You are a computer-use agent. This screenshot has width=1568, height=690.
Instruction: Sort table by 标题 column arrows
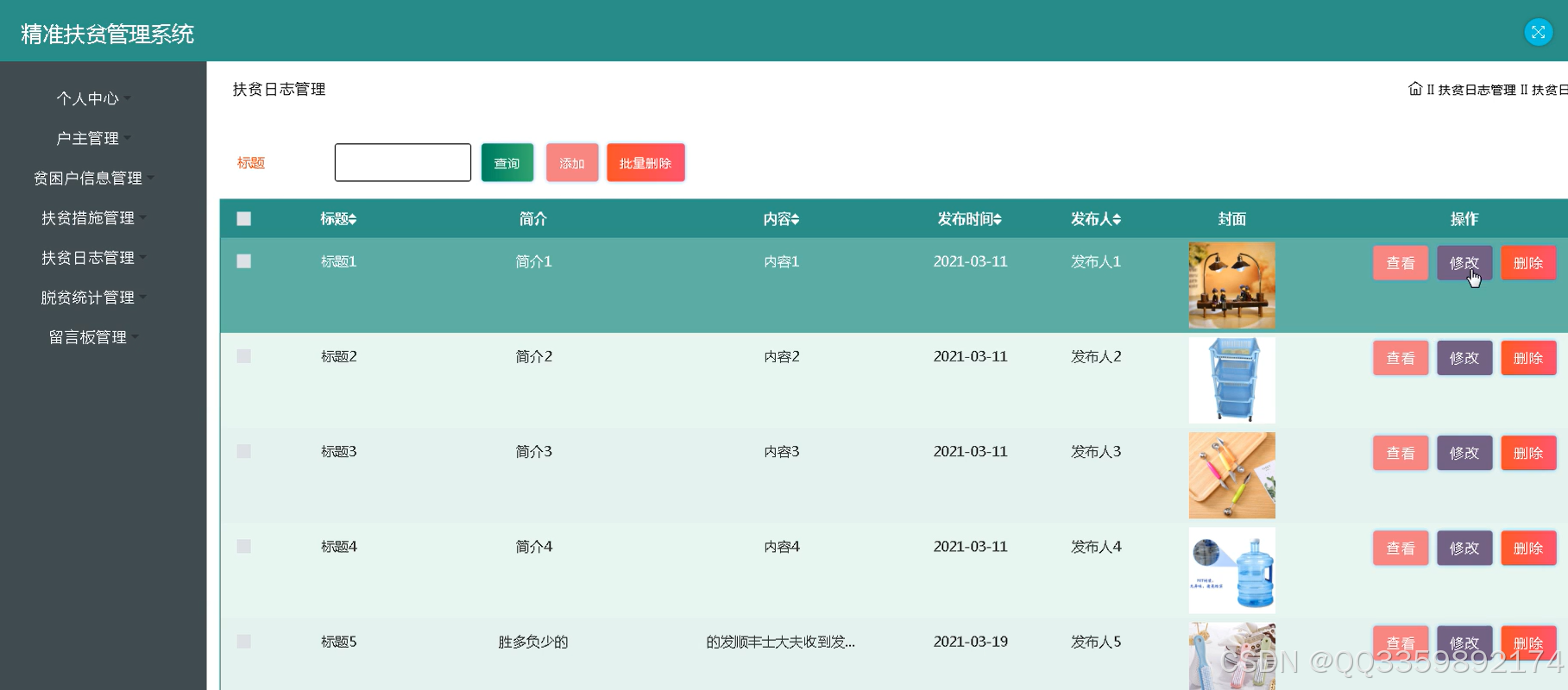tap(352, 219)
